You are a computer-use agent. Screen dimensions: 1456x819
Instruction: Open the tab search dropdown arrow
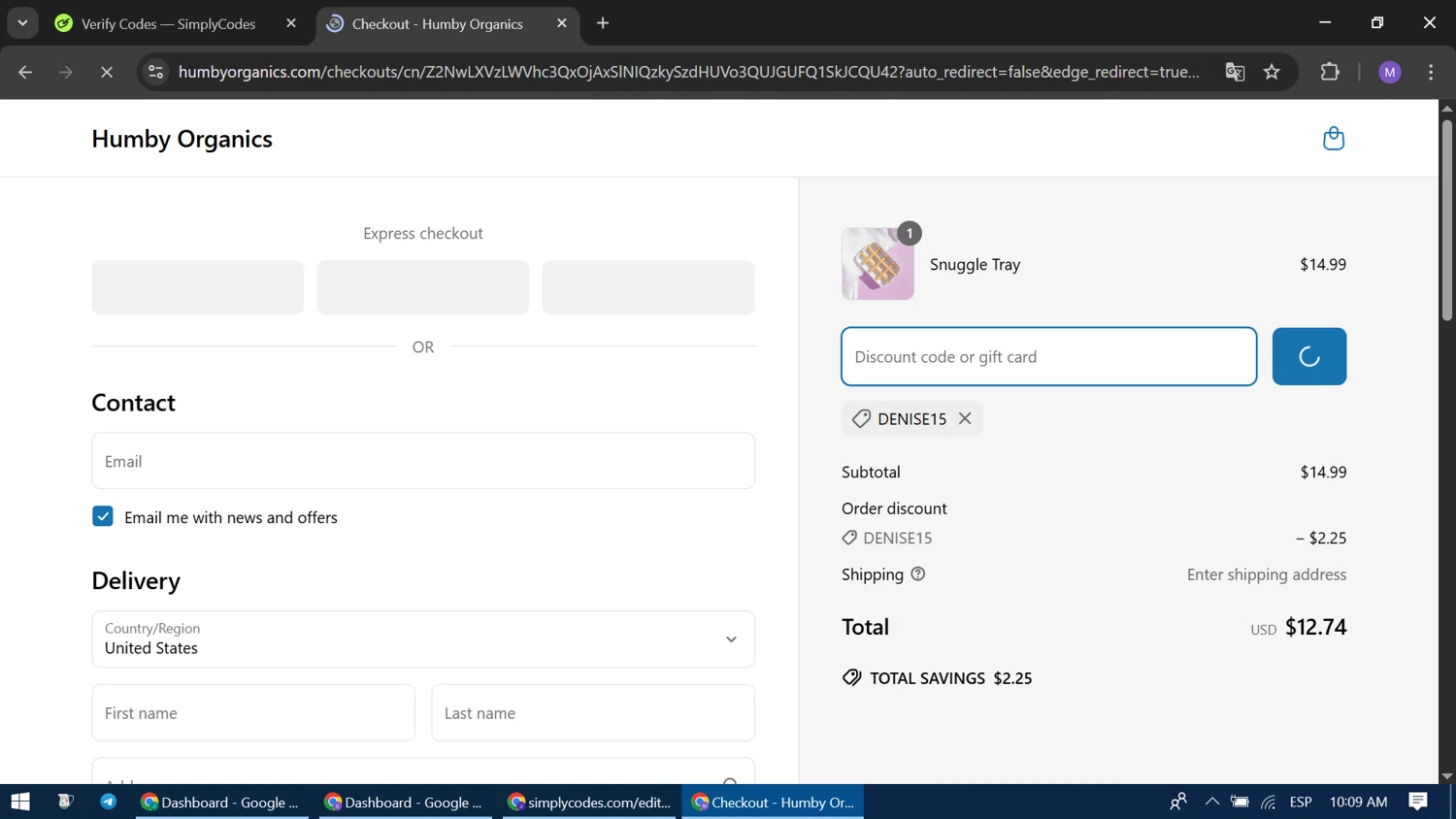coord(22,23)
